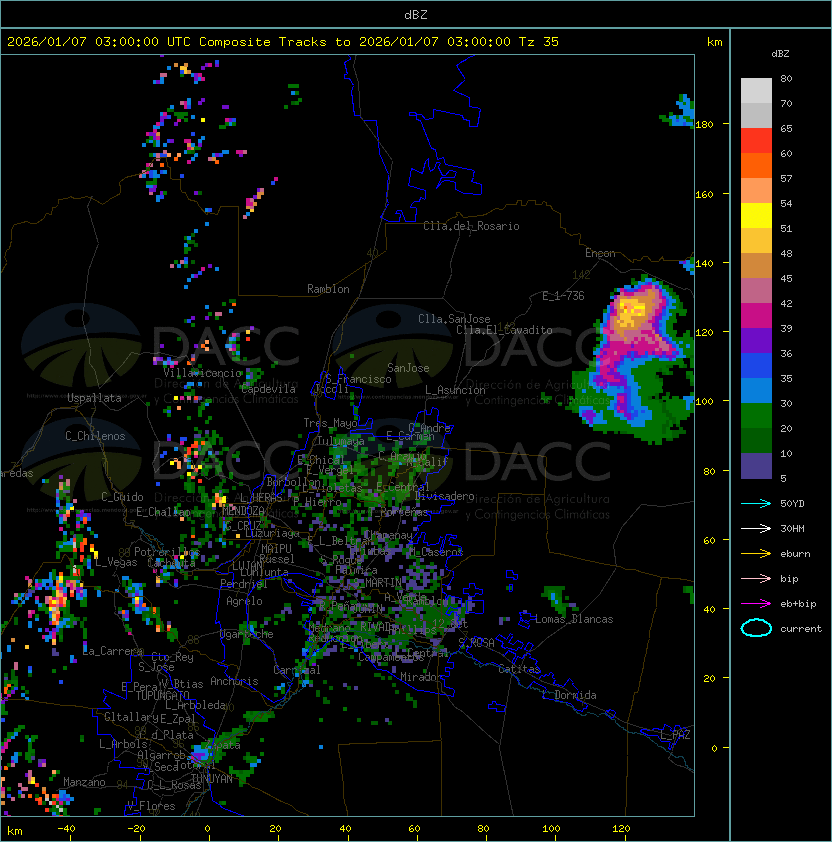Click the 'Clla.del_Rosario' map label
Screen dimensions: 832x842
tap(471, 226)
